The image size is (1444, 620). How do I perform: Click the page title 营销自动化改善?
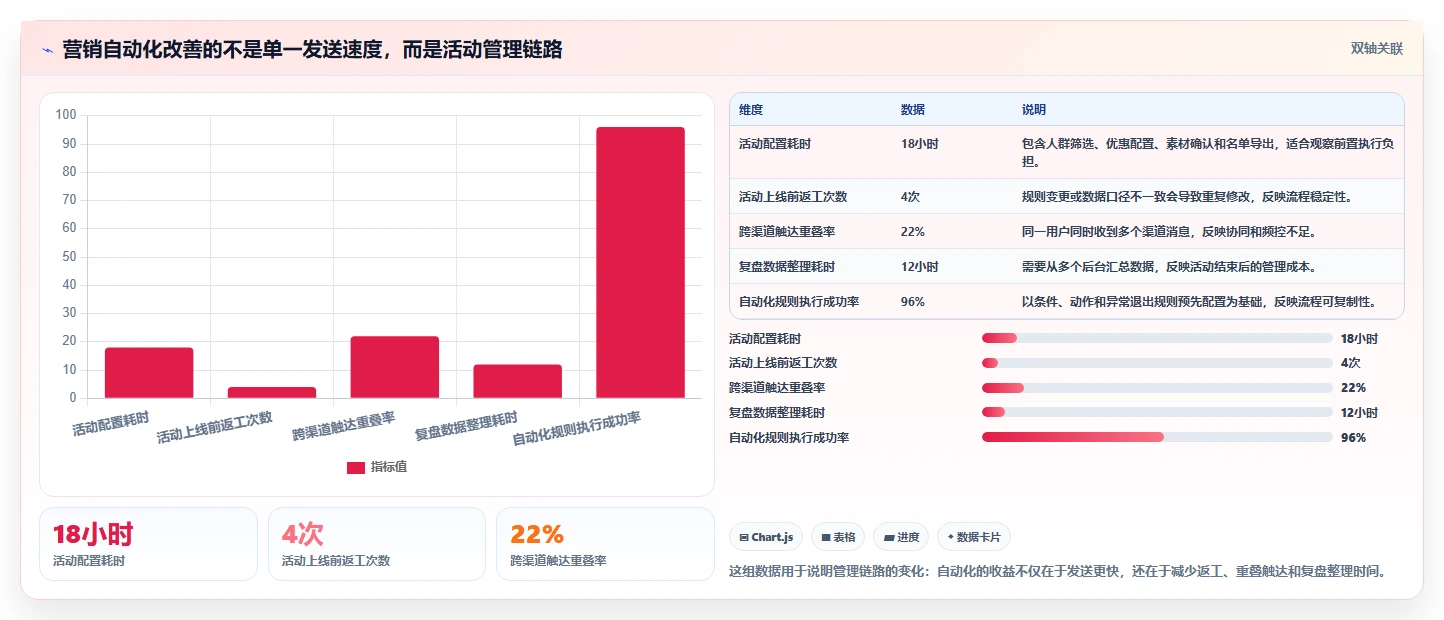(312, 49)
